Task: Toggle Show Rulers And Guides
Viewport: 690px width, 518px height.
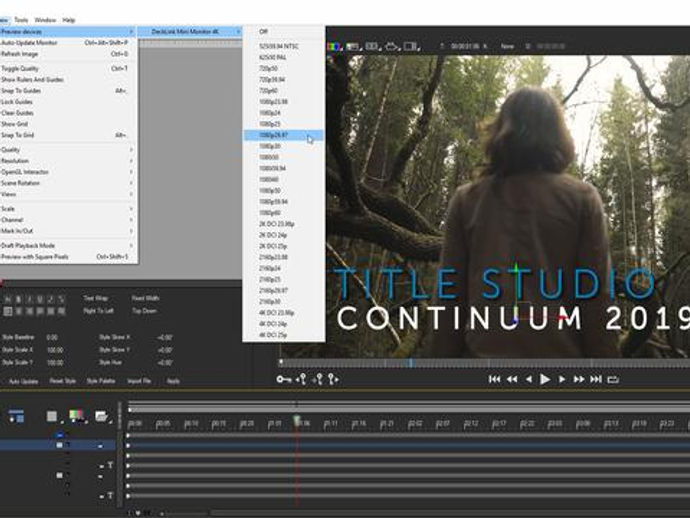Action: click(68, 80)
